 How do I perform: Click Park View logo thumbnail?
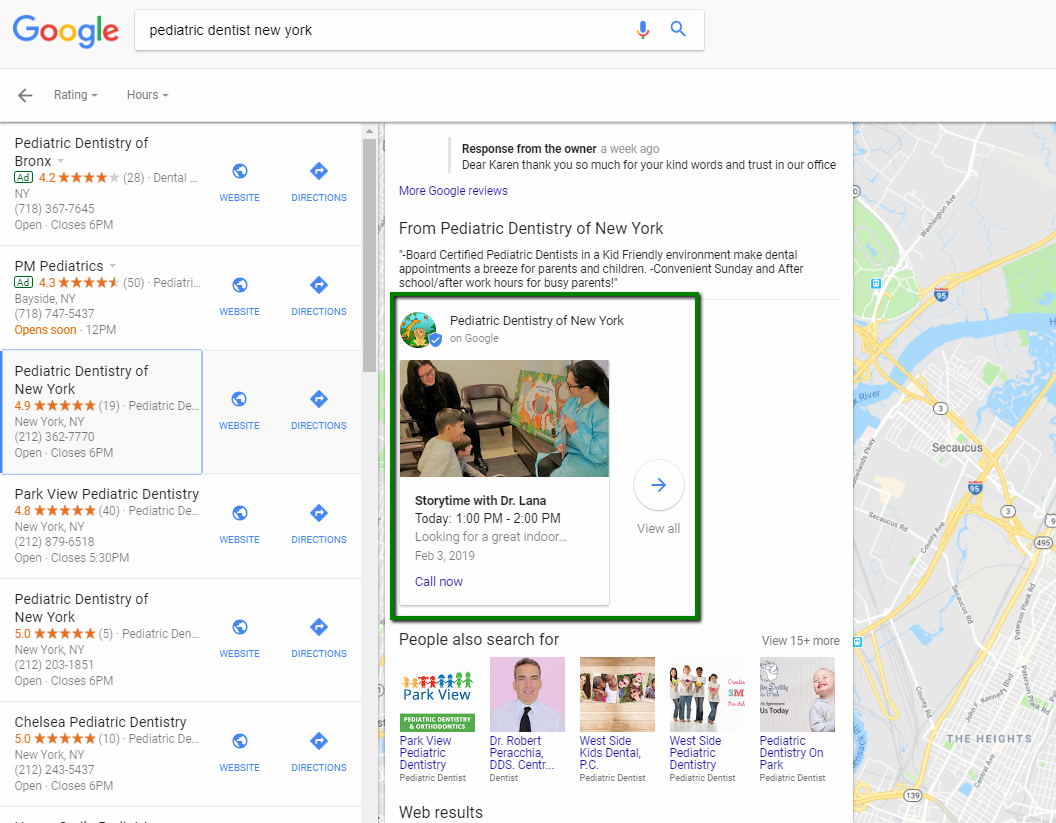[x=437, y=694]
